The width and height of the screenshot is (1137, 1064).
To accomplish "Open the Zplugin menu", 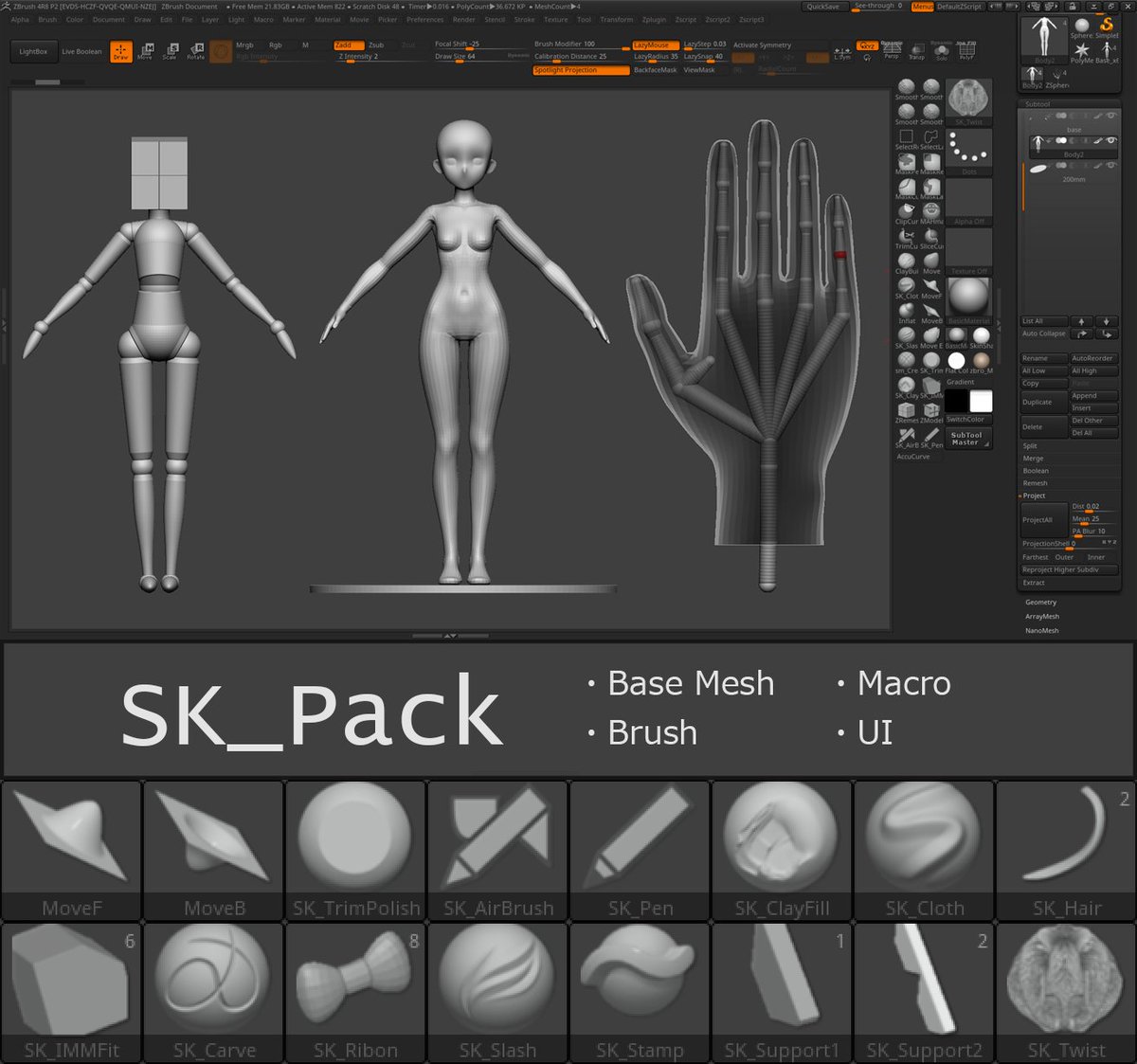I will [654, 19].
